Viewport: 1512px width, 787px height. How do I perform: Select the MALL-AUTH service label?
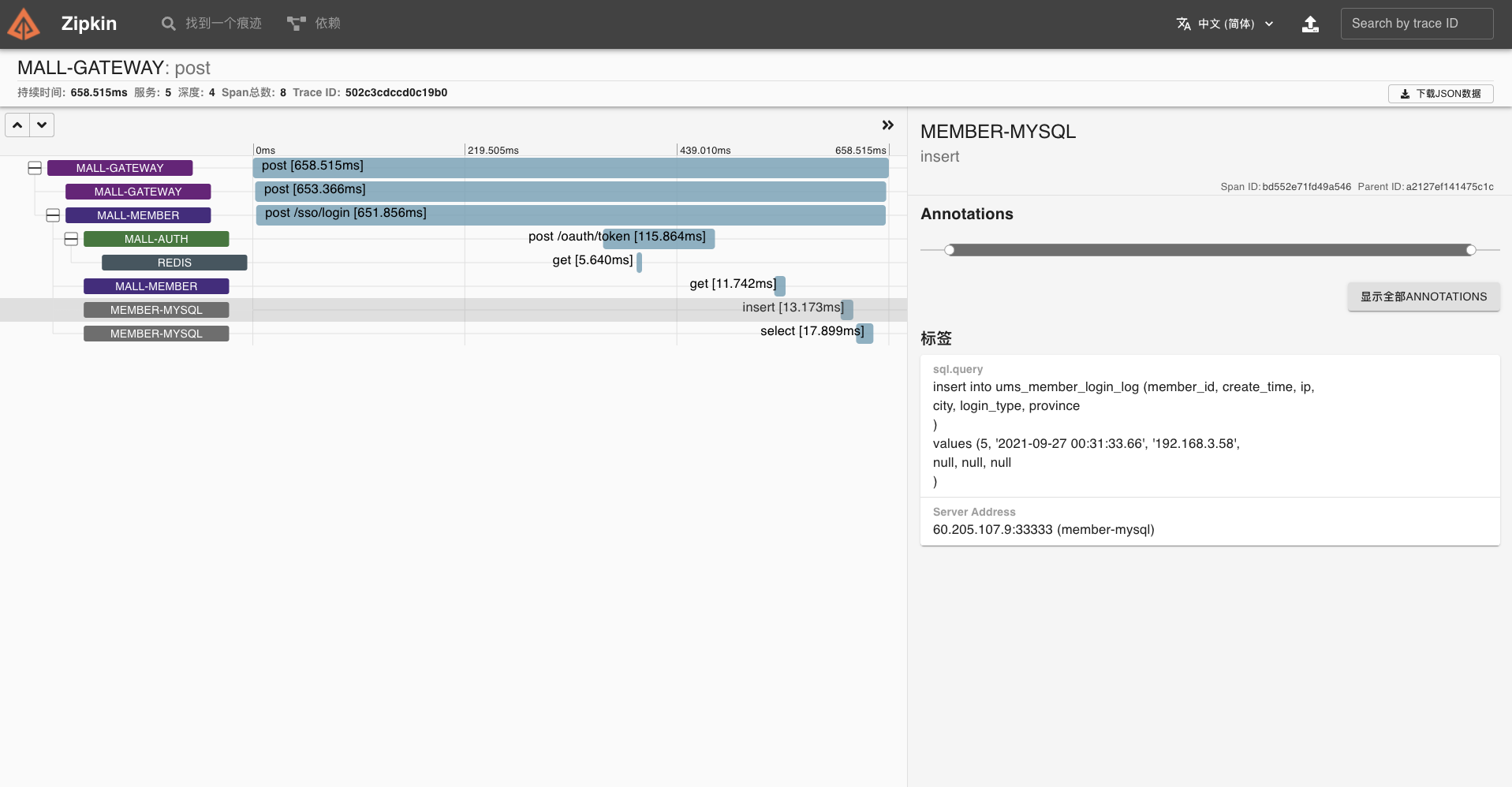[156, 239]
